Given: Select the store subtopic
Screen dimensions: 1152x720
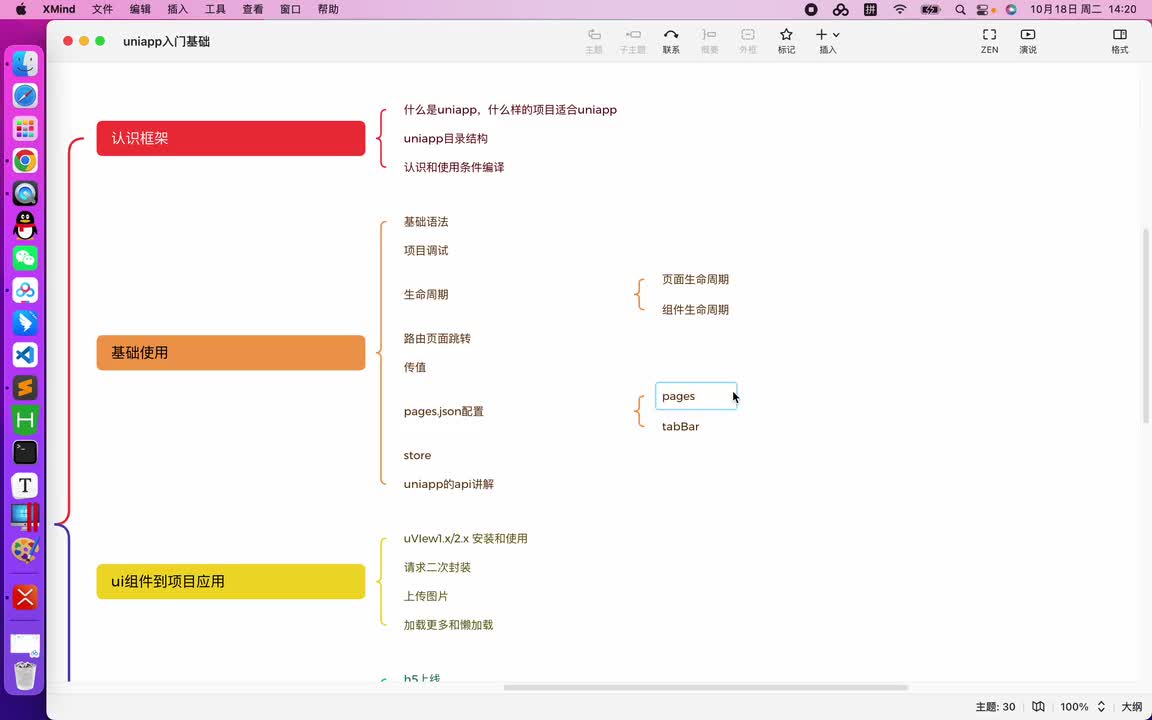Looking at the screenshot, I should pyautogui.click(x=417, y=456).
